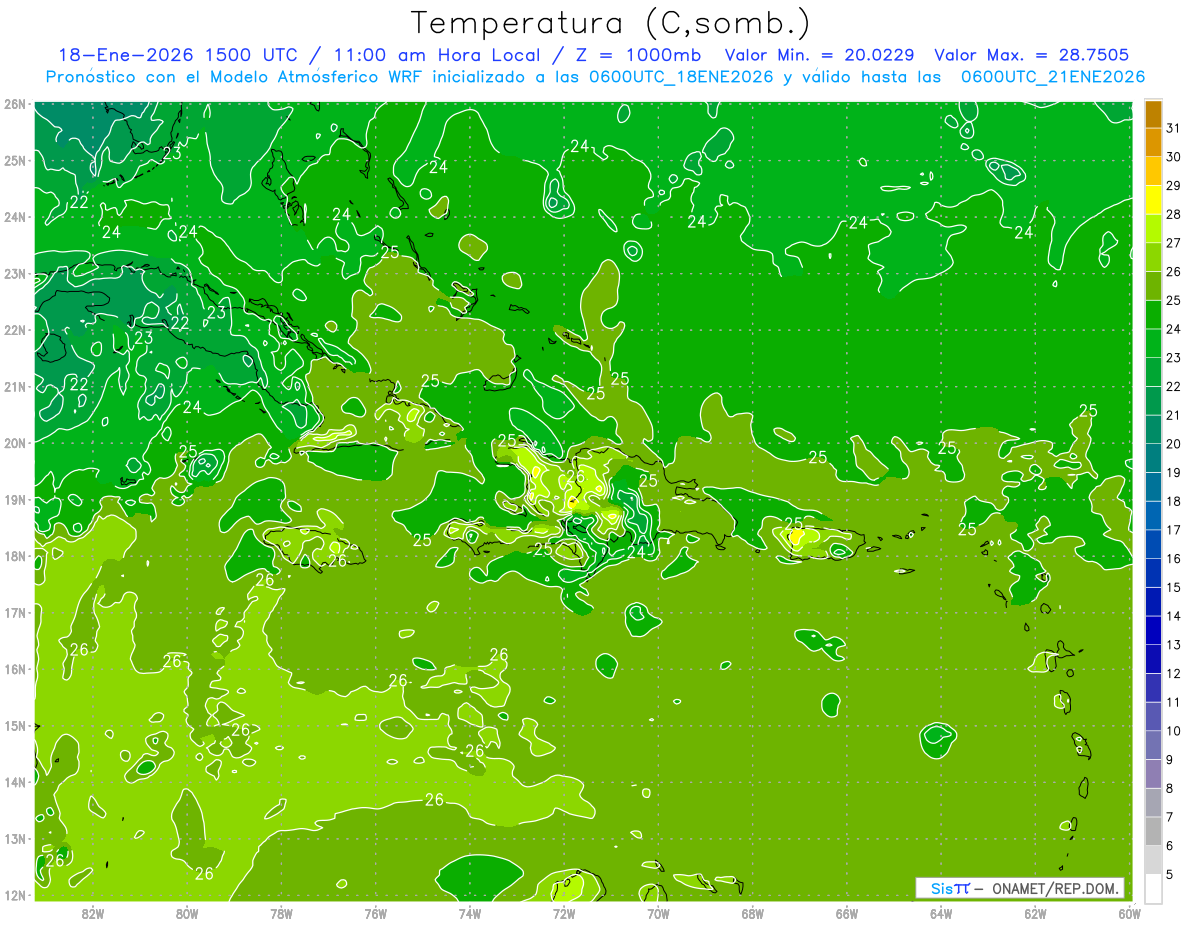The width and height of the screenshot is (1200, 927).
Task: Click the initialization time "0600UTC_18ENE2026"
Action: tap(679, 77)
